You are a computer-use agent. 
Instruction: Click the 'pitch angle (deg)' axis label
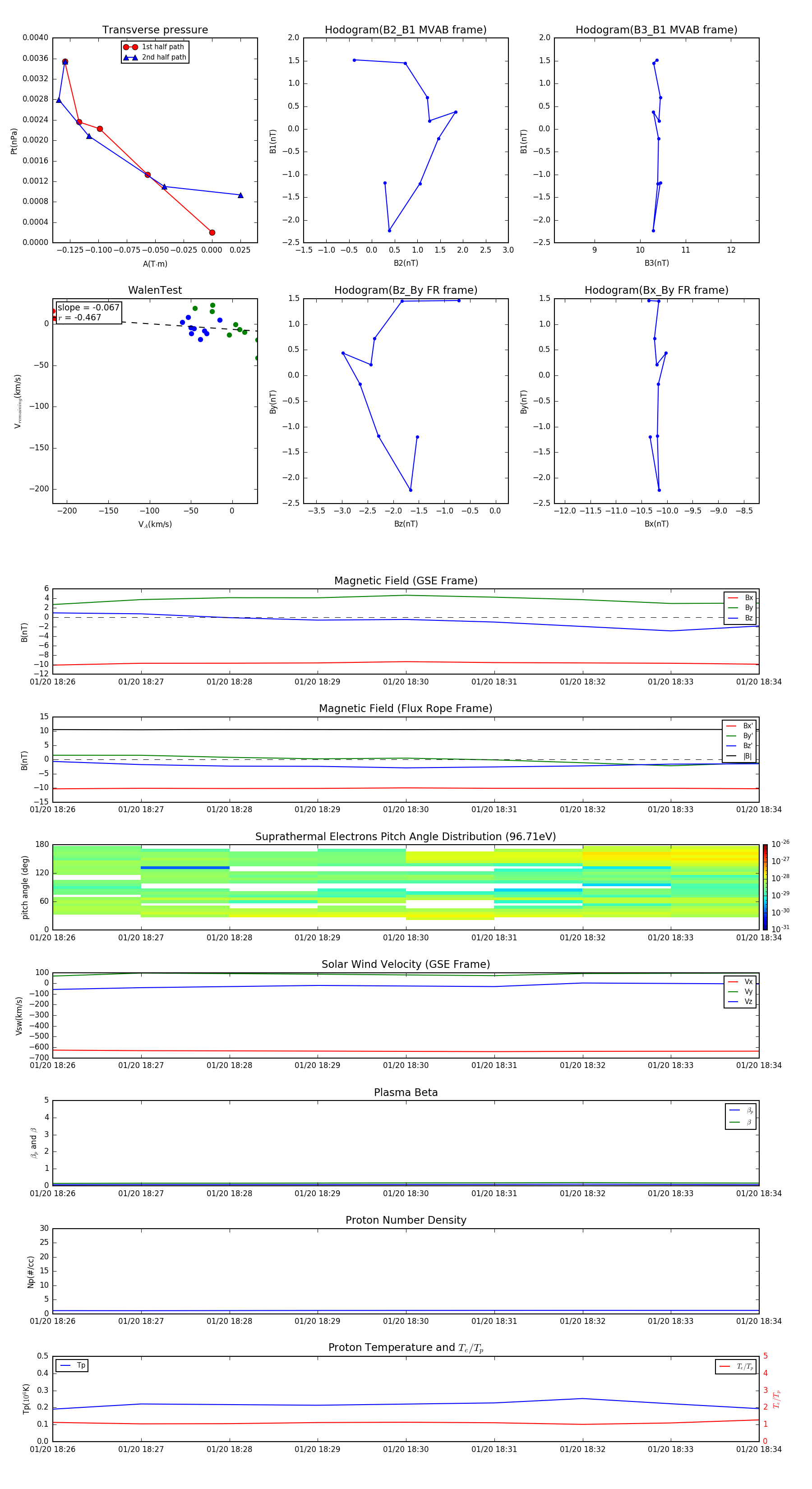(x=25, y=887)
